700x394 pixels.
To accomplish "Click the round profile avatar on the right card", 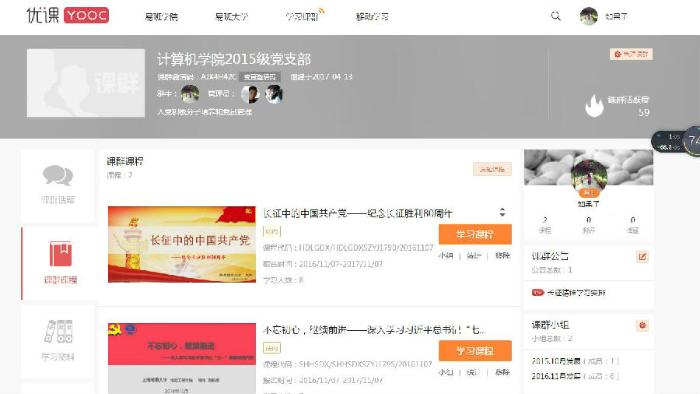I will click(589, 177).
